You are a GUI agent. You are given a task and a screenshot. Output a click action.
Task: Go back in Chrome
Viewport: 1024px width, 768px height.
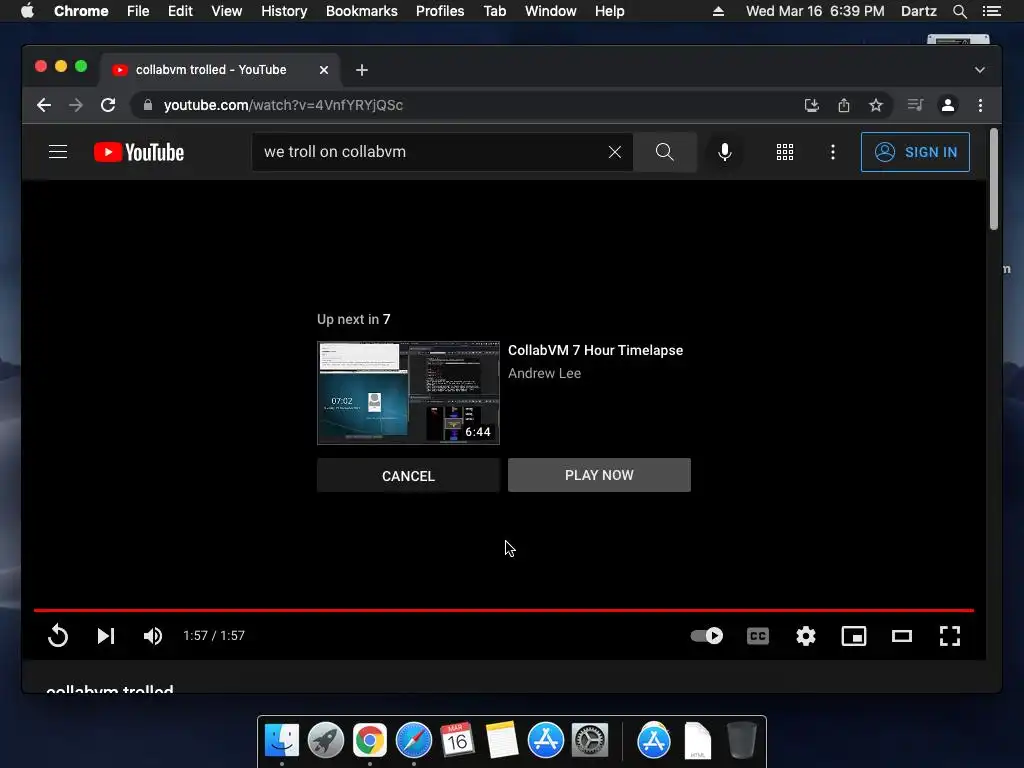[44, 105]
